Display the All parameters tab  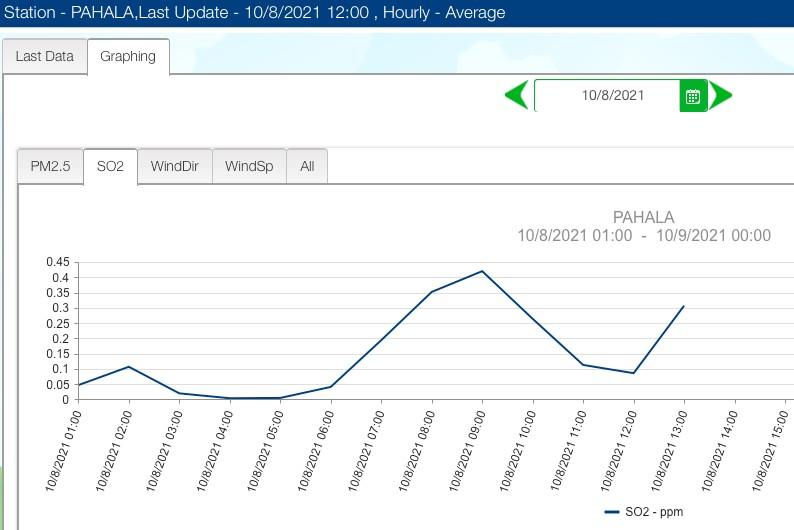coord(307,166)
